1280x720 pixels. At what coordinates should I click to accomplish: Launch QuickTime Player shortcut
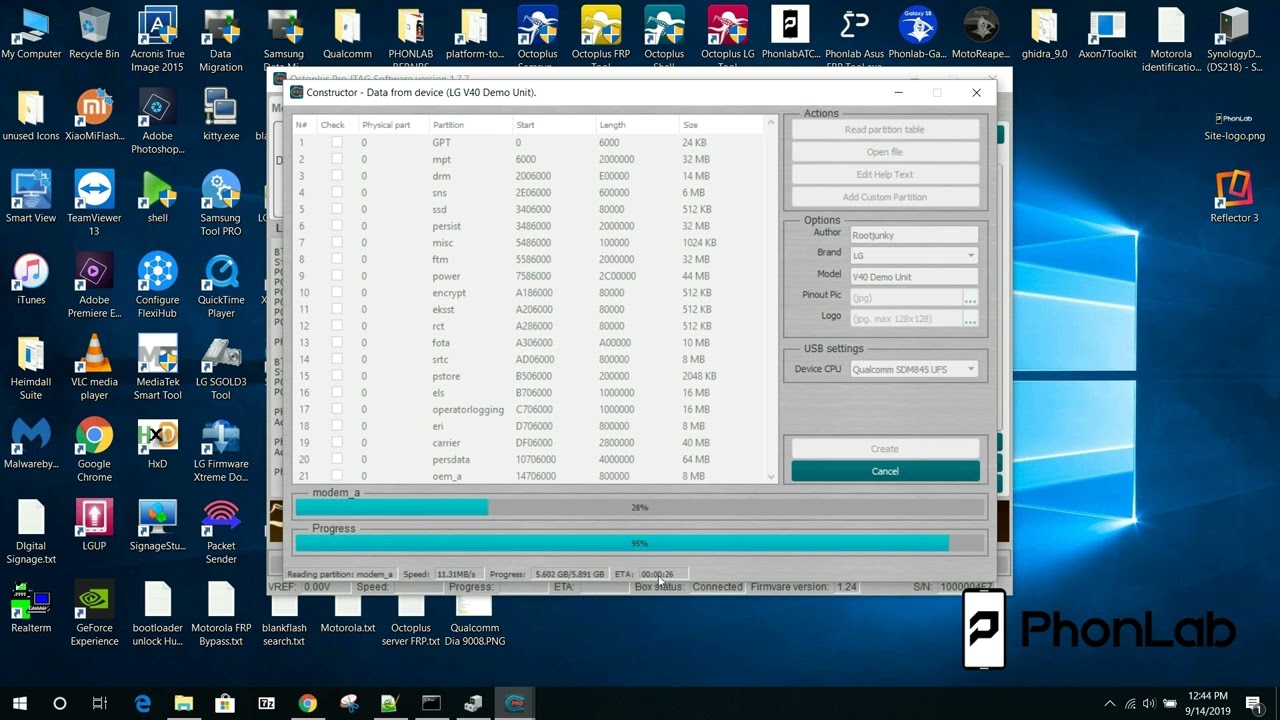tap(220, 286)
